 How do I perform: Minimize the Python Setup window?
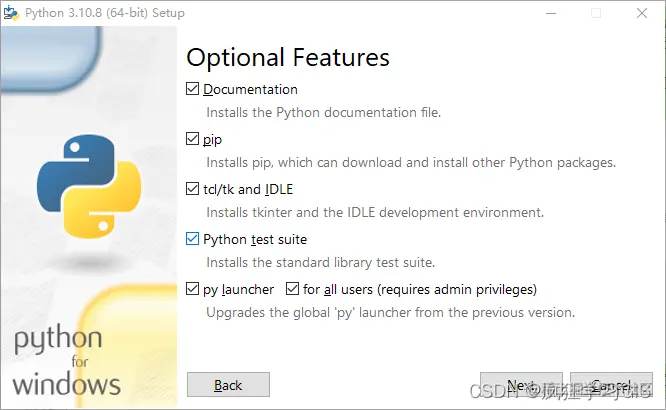pyautogui.click(x=551, y=13)
